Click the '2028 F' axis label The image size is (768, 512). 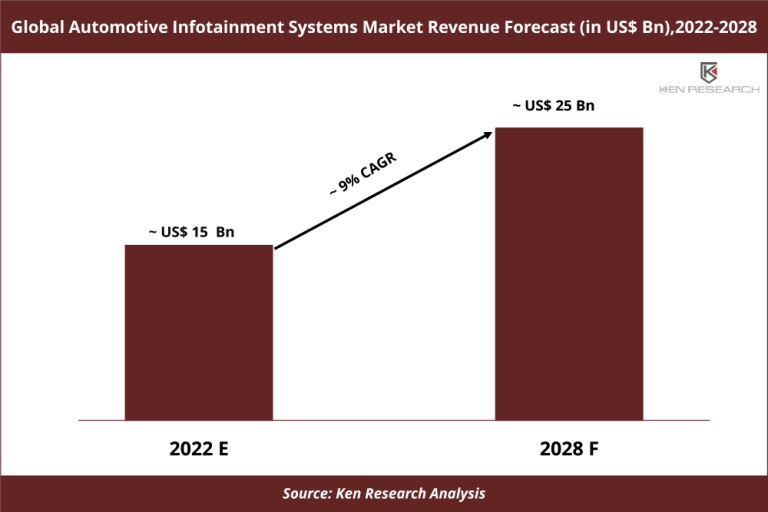coord(569,449)
